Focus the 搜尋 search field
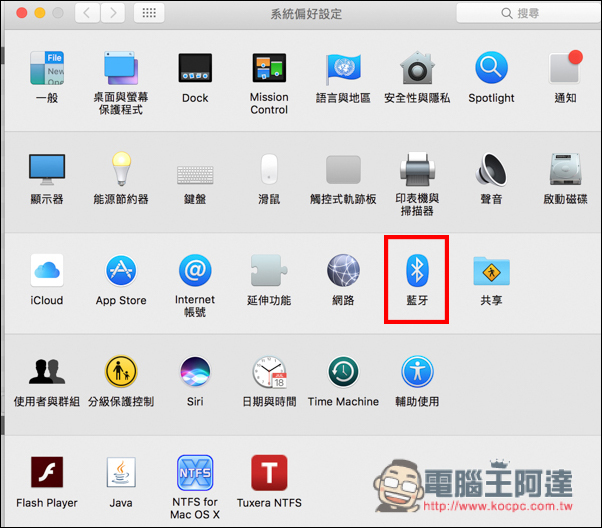This screenshot has height=528, width=602. pyautogui.click(x=528, y=13)
